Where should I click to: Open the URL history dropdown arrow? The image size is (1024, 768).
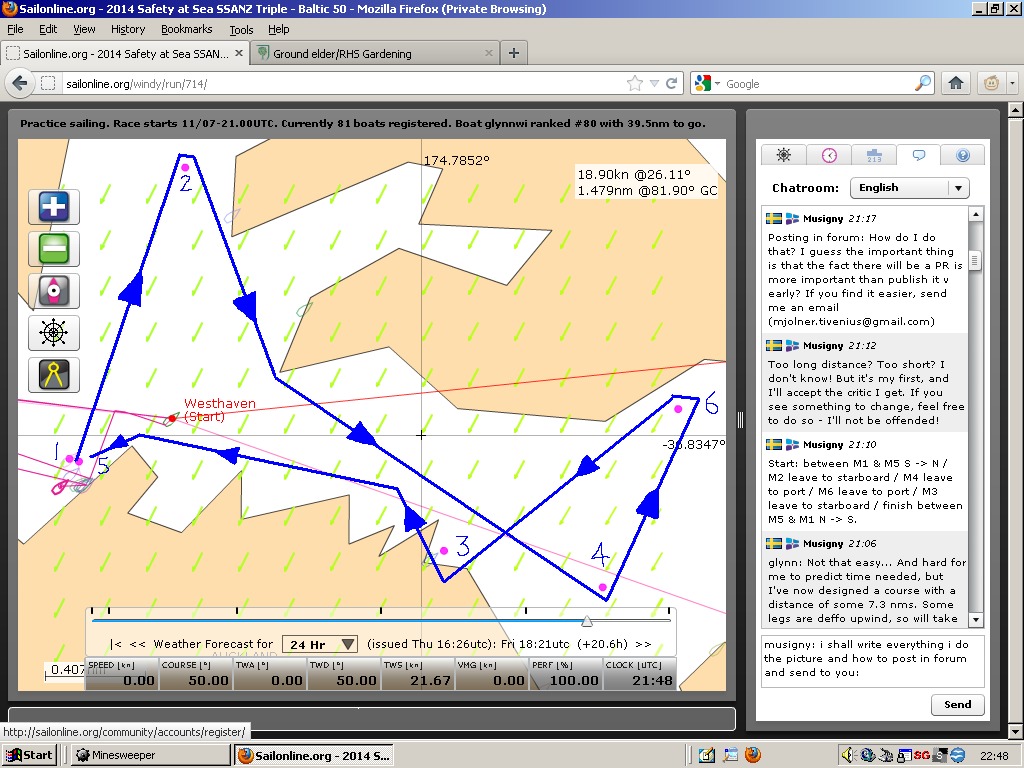coord(654,84)
